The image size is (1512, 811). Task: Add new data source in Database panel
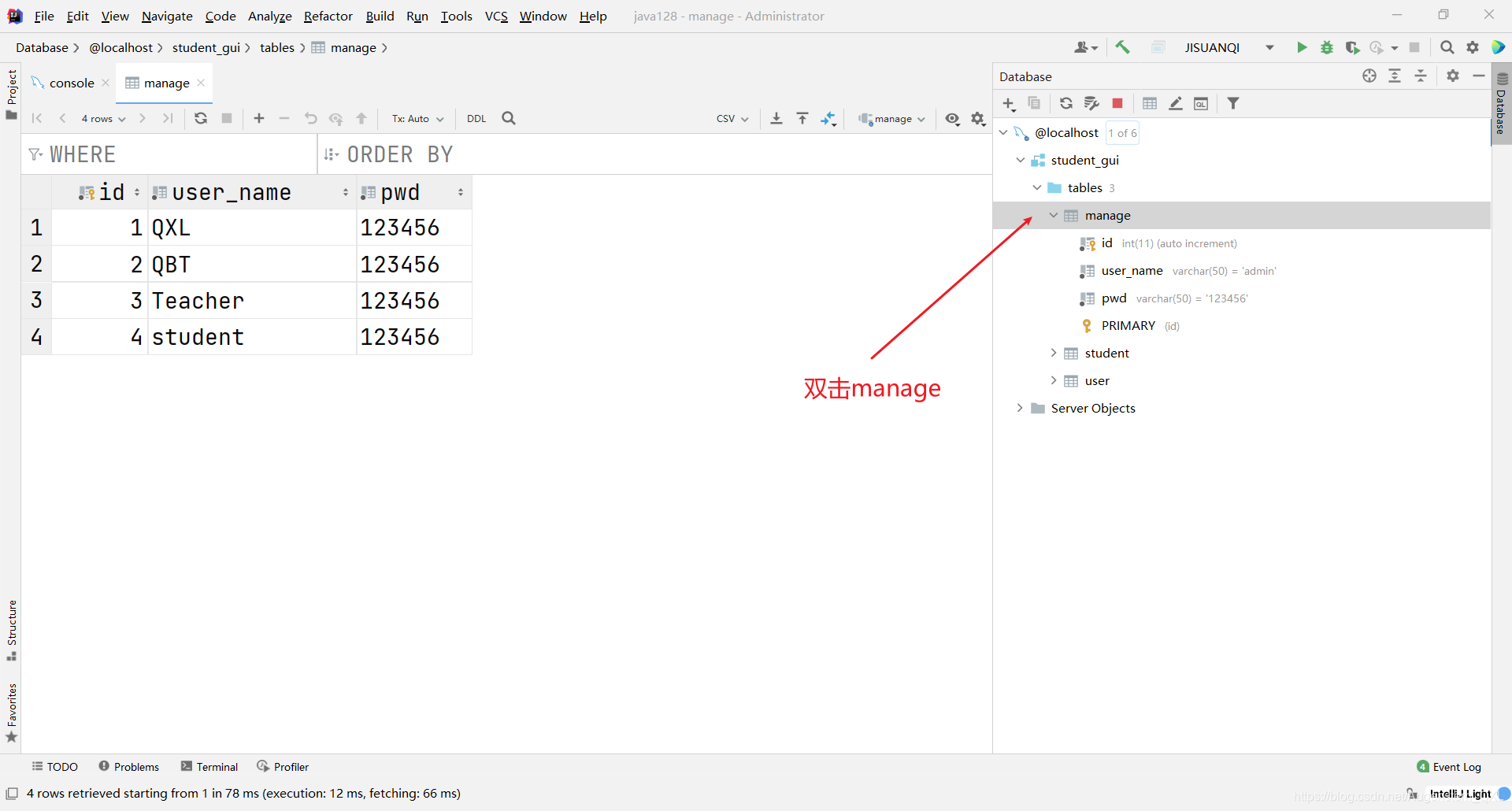pyautogui.click(x=1009, y=104)
